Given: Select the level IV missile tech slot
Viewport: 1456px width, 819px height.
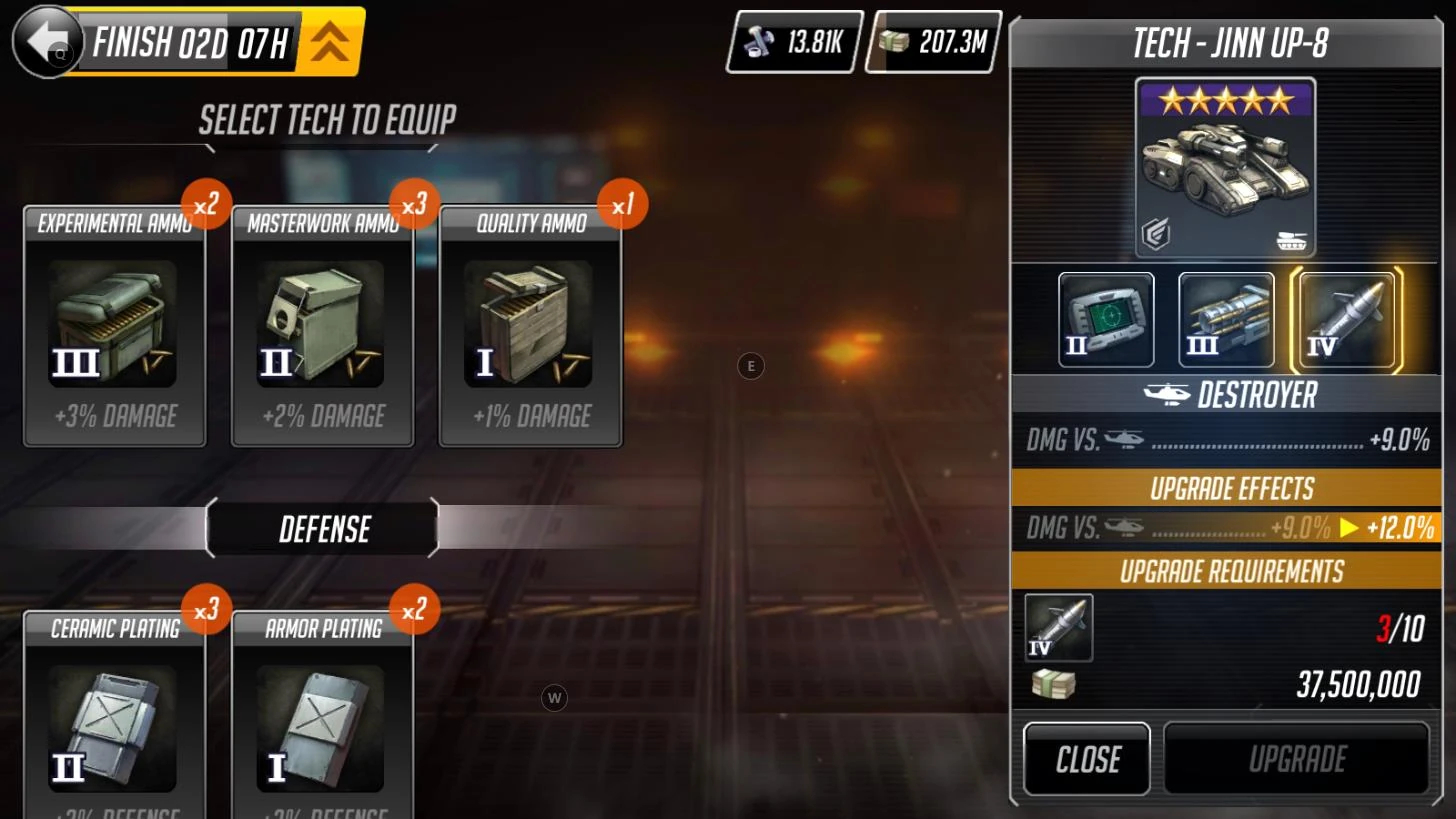Looking at the screenshot, I should [1346, 320].
